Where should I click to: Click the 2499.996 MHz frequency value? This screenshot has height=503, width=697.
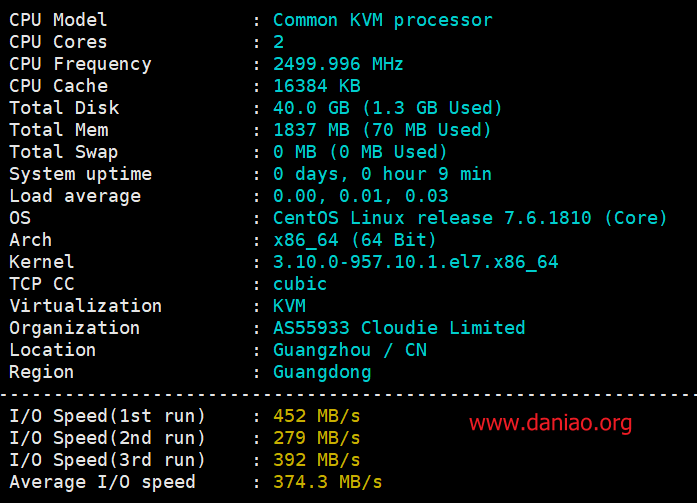click(x=338, y=64)
